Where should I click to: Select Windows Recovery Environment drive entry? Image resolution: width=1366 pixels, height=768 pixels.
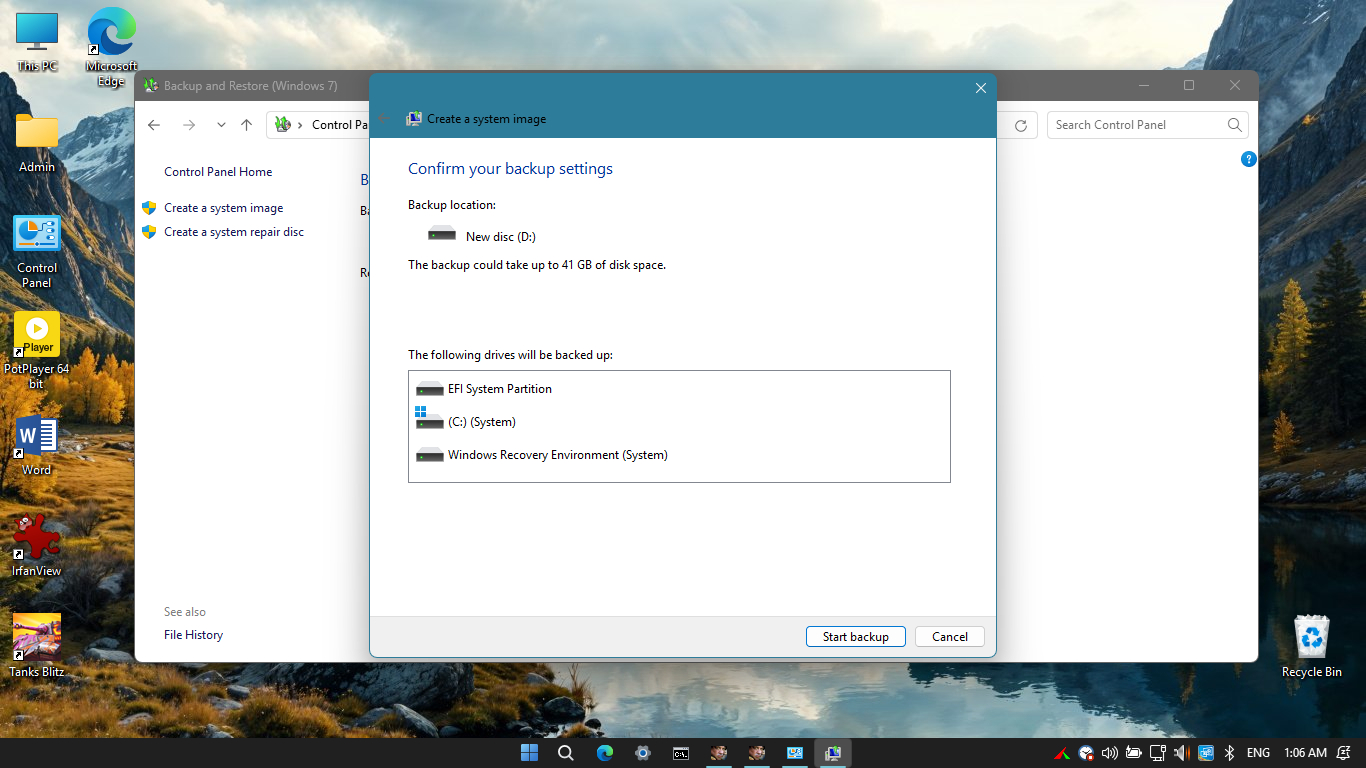tap(557, 455)
